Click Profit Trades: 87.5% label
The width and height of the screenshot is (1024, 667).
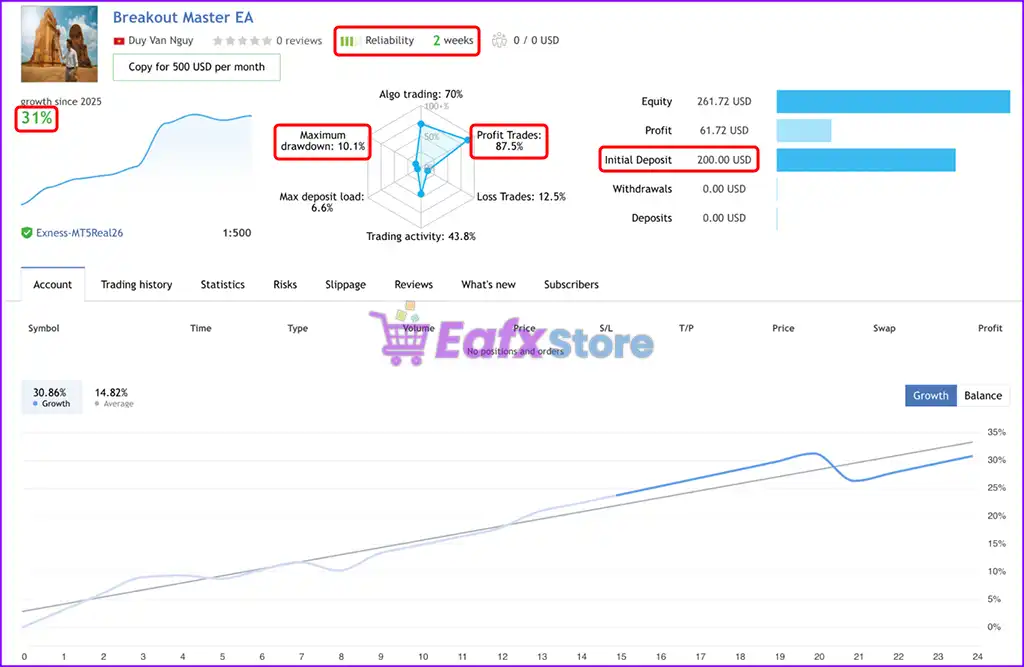click(509, 141)
